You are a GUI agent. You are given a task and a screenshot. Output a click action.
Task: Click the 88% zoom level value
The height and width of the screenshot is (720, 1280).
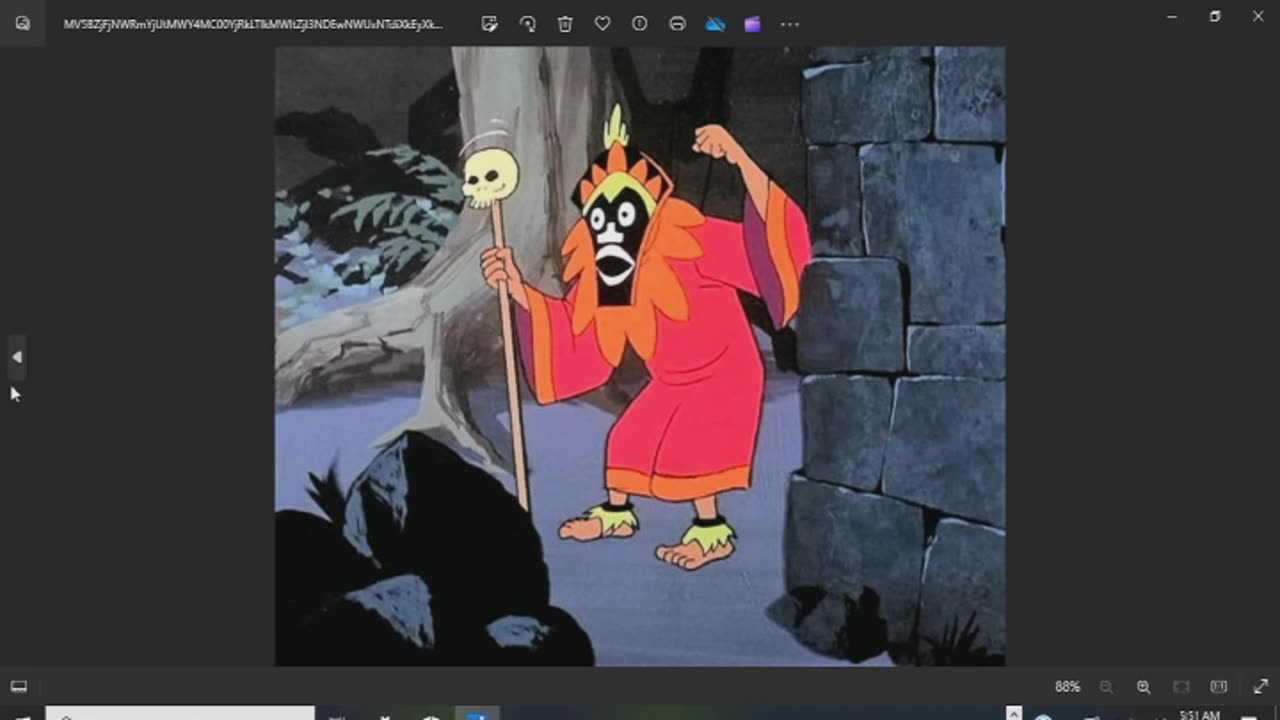[x=1067, y=687]
